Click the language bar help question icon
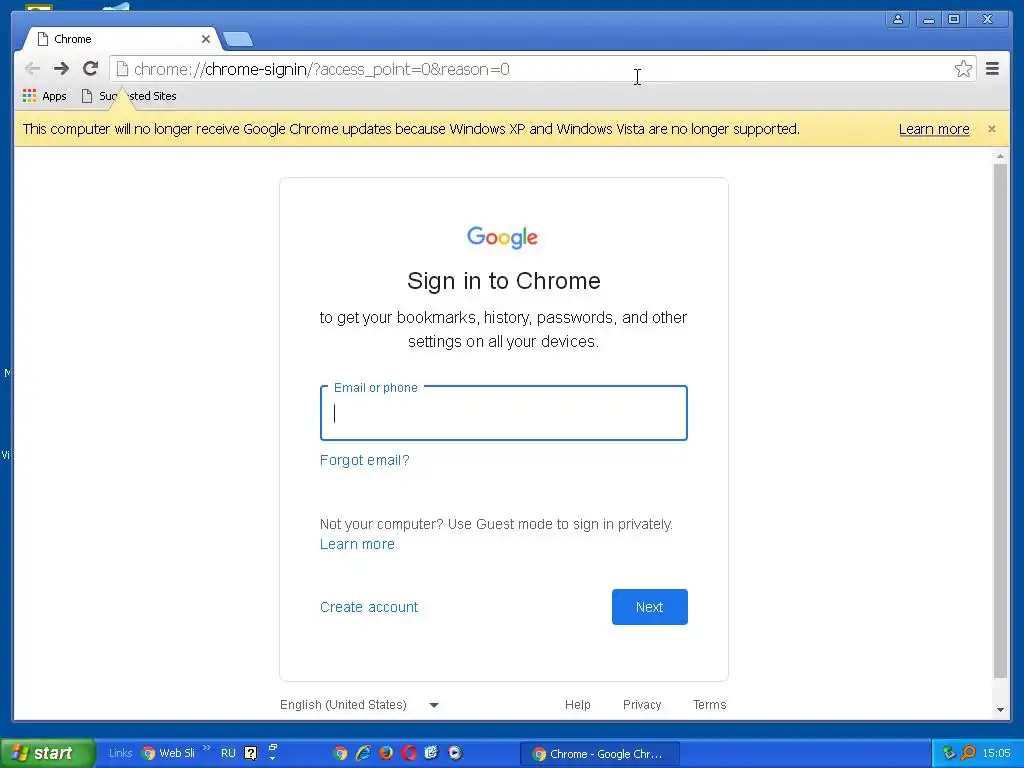The width and height of the screenshot is (1024, 768). coord(251,754)
